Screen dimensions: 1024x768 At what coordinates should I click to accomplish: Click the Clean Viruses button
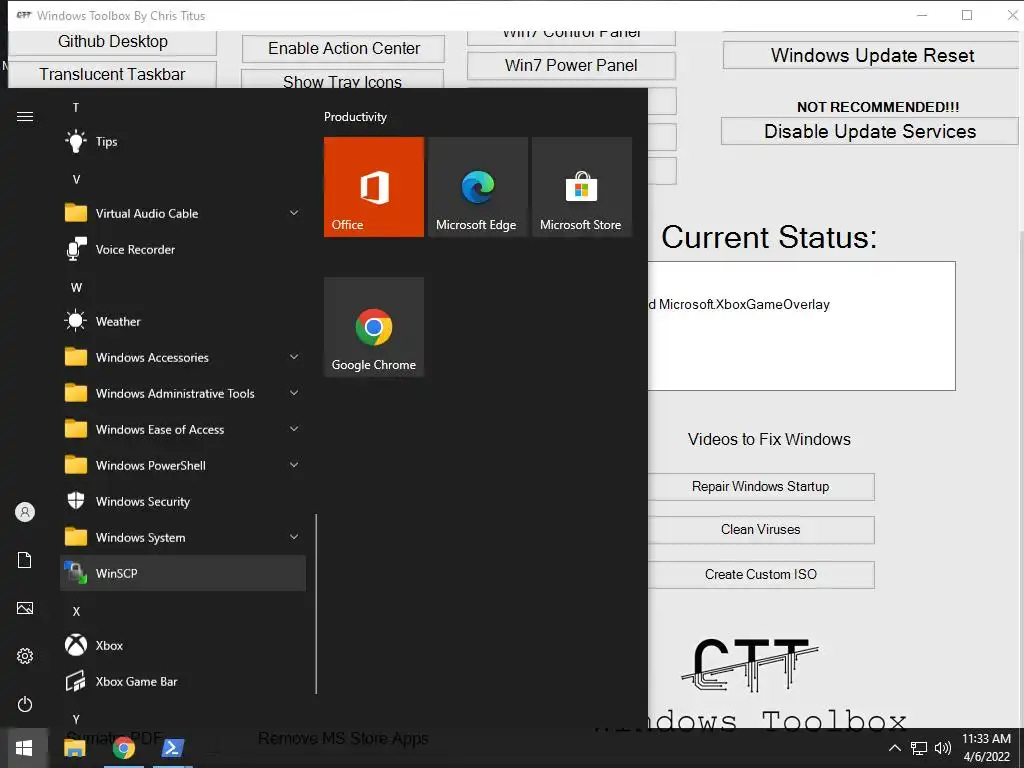761,530
